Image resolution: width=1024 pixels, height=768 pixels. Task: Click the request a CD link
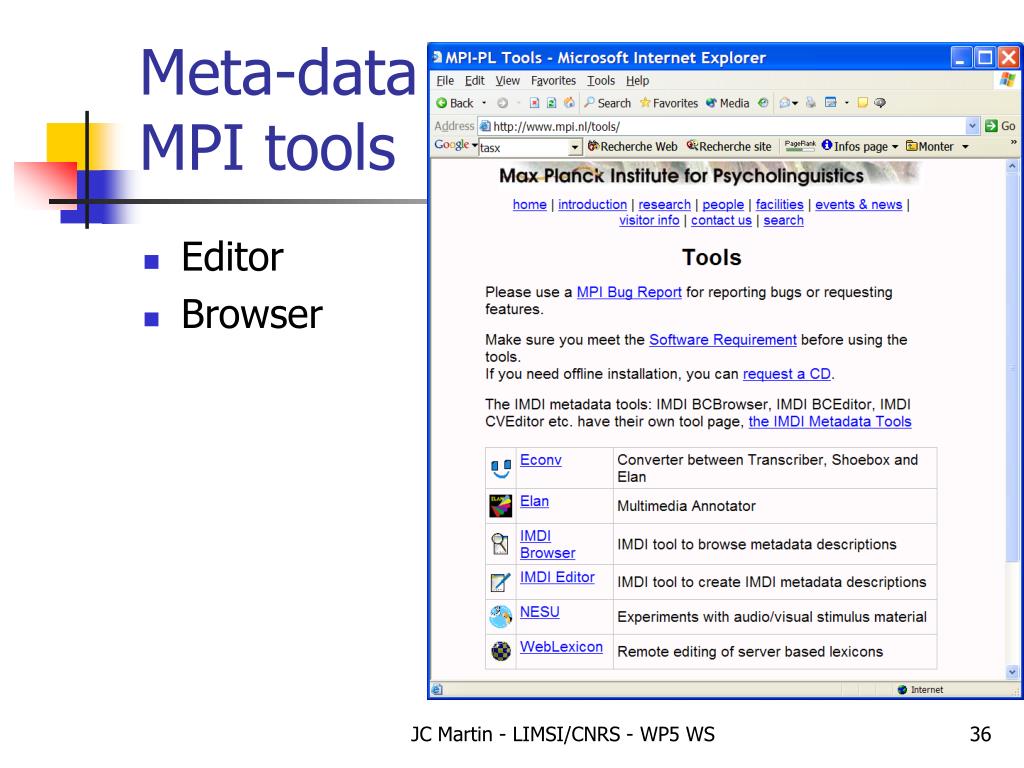(787, 374)
